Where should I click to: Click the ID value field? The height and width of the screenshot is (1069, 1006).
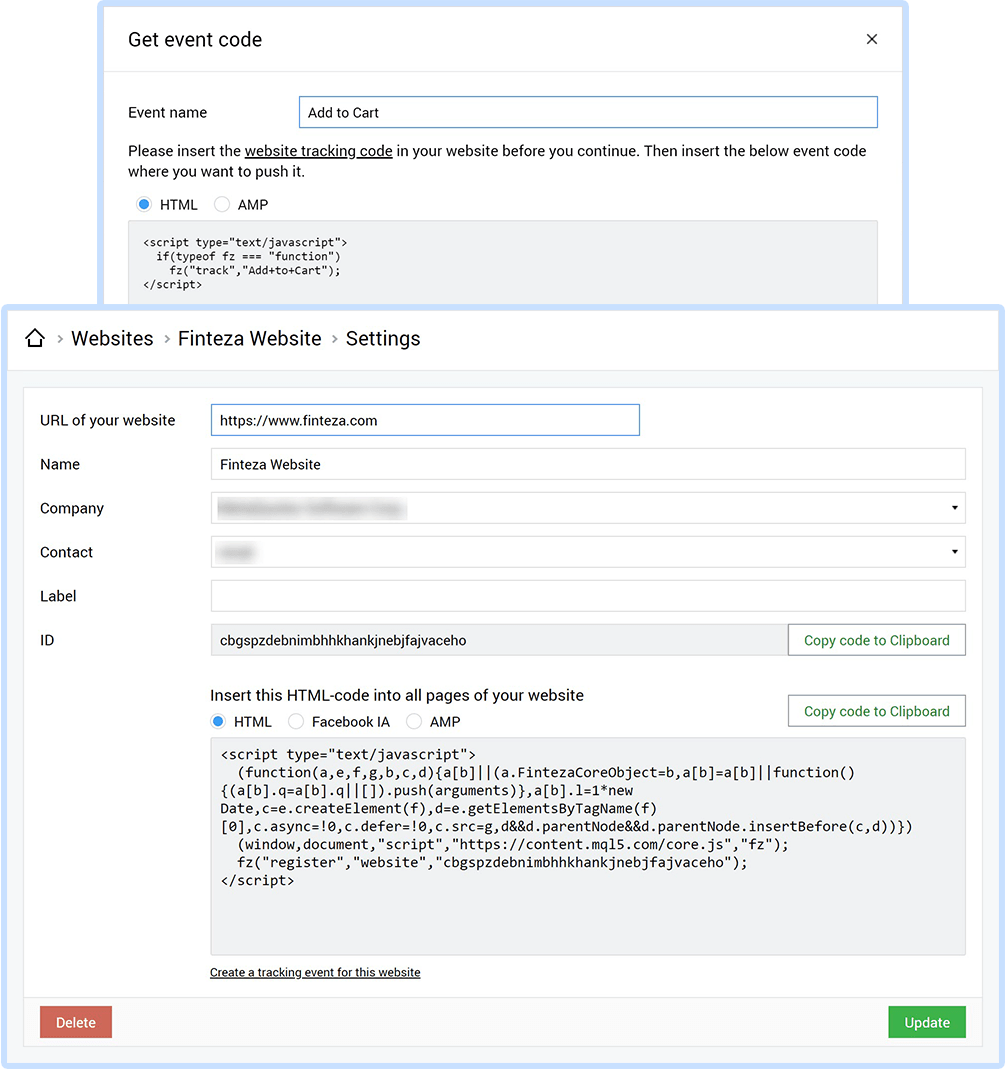[500, 640]
